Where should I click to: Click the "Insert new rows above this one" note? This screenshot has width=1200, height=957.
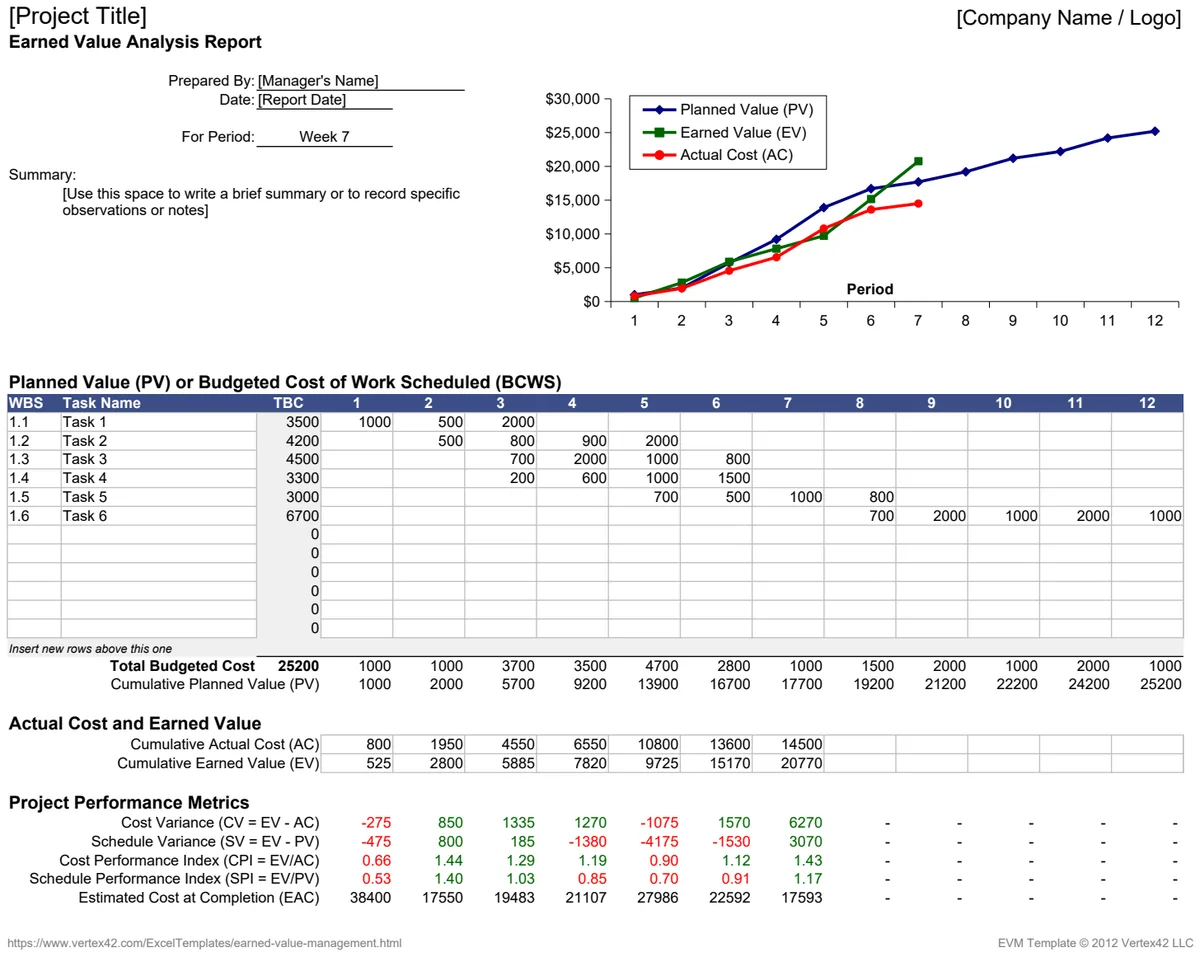90,649
